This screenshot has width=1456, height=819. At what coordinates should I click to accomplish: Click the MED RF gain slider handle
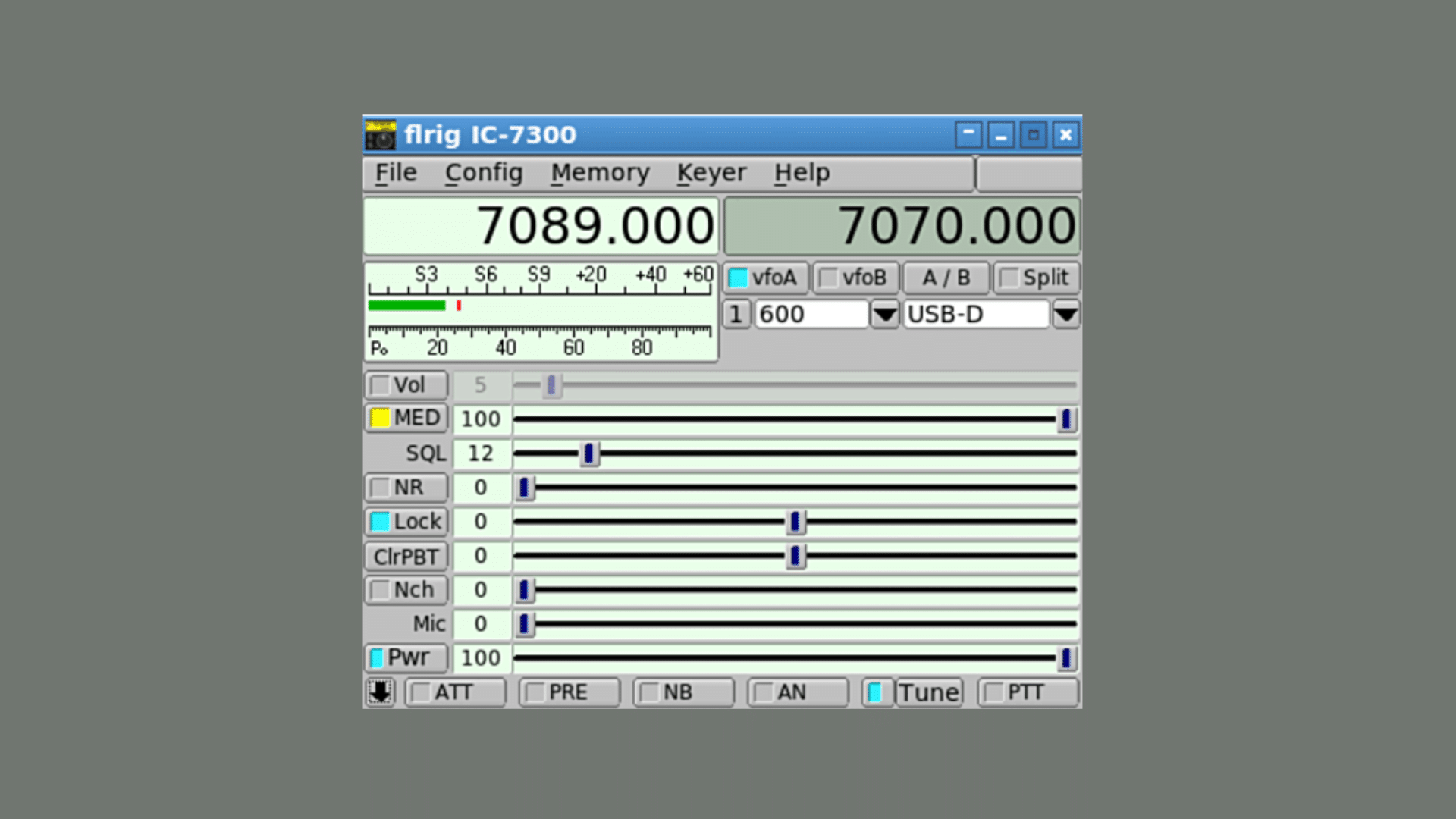click(1066, 419)
